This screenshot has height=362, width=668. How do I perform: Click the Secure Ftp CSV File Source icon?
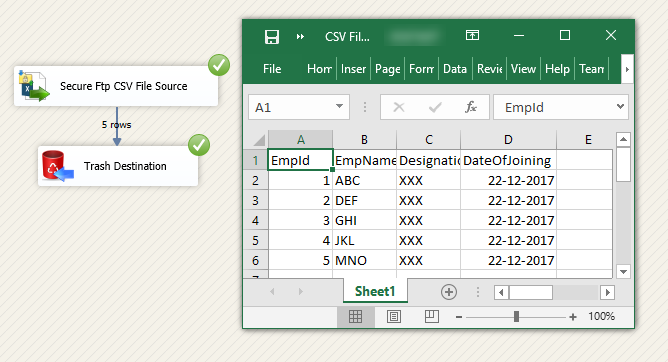click(33, 86)
